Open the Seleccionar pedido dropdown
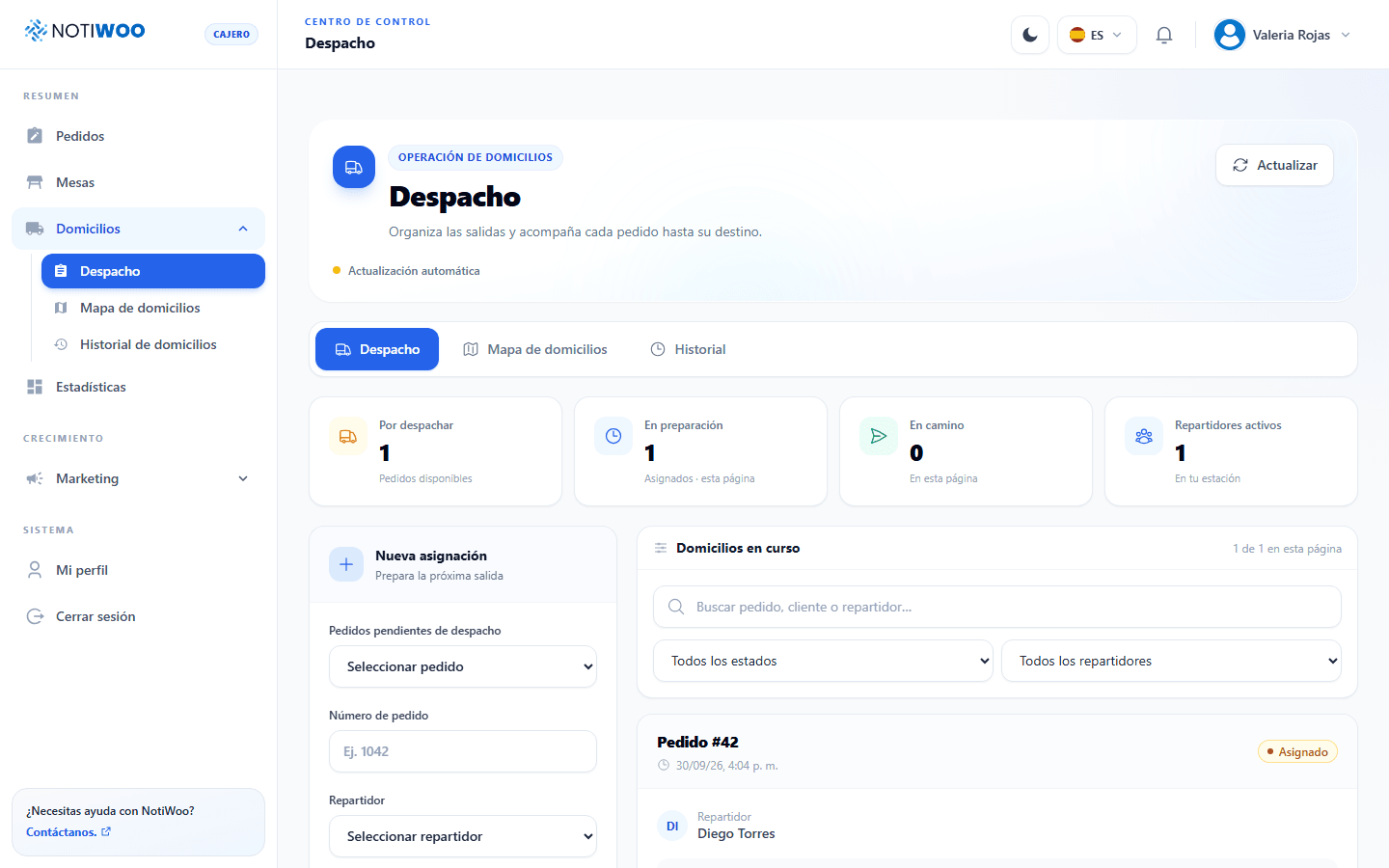This screenshot has width=1389, height=868. pos(463,666)
